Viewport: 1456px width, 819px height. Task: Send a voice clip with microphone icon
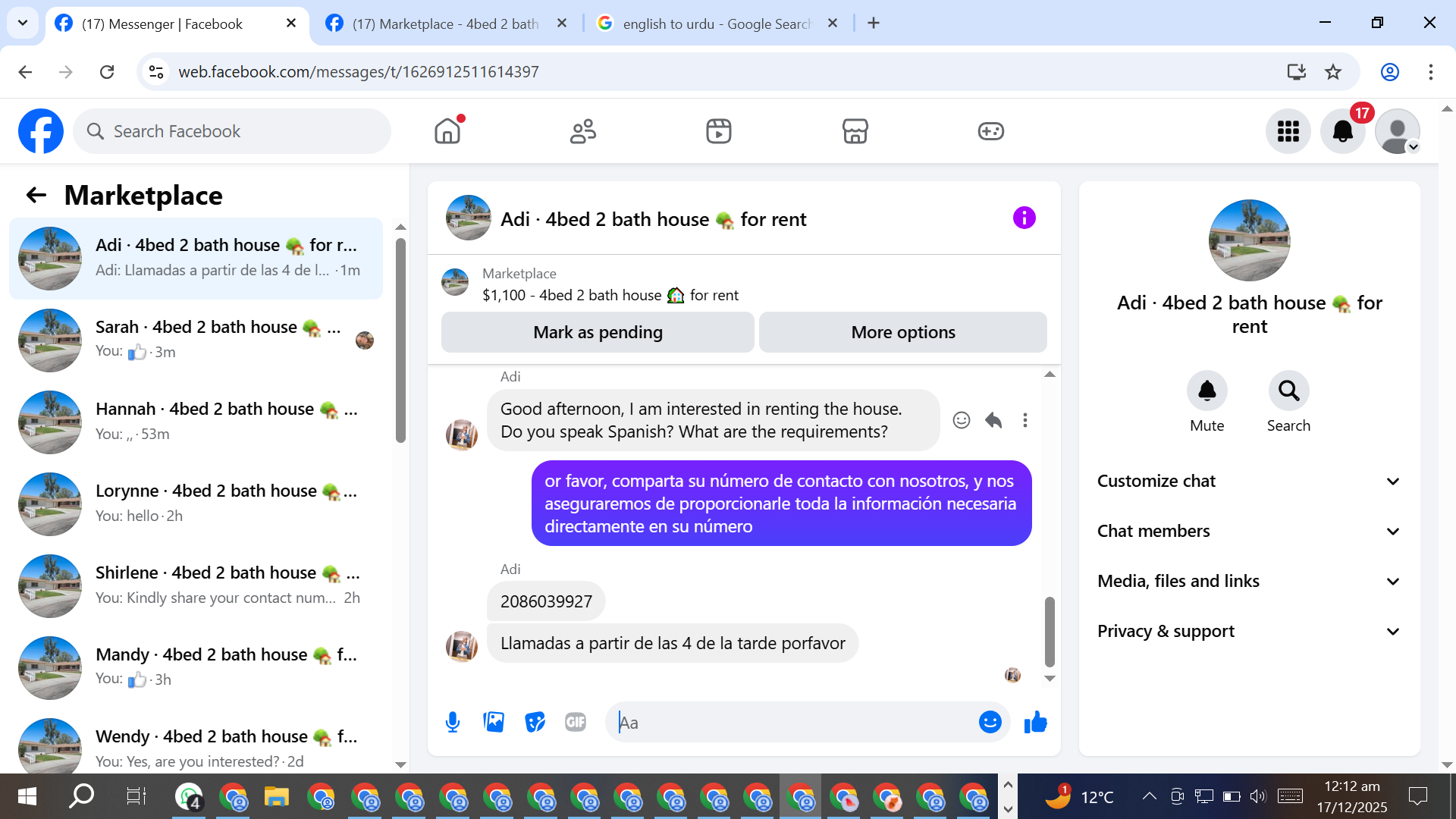[453, 723]
